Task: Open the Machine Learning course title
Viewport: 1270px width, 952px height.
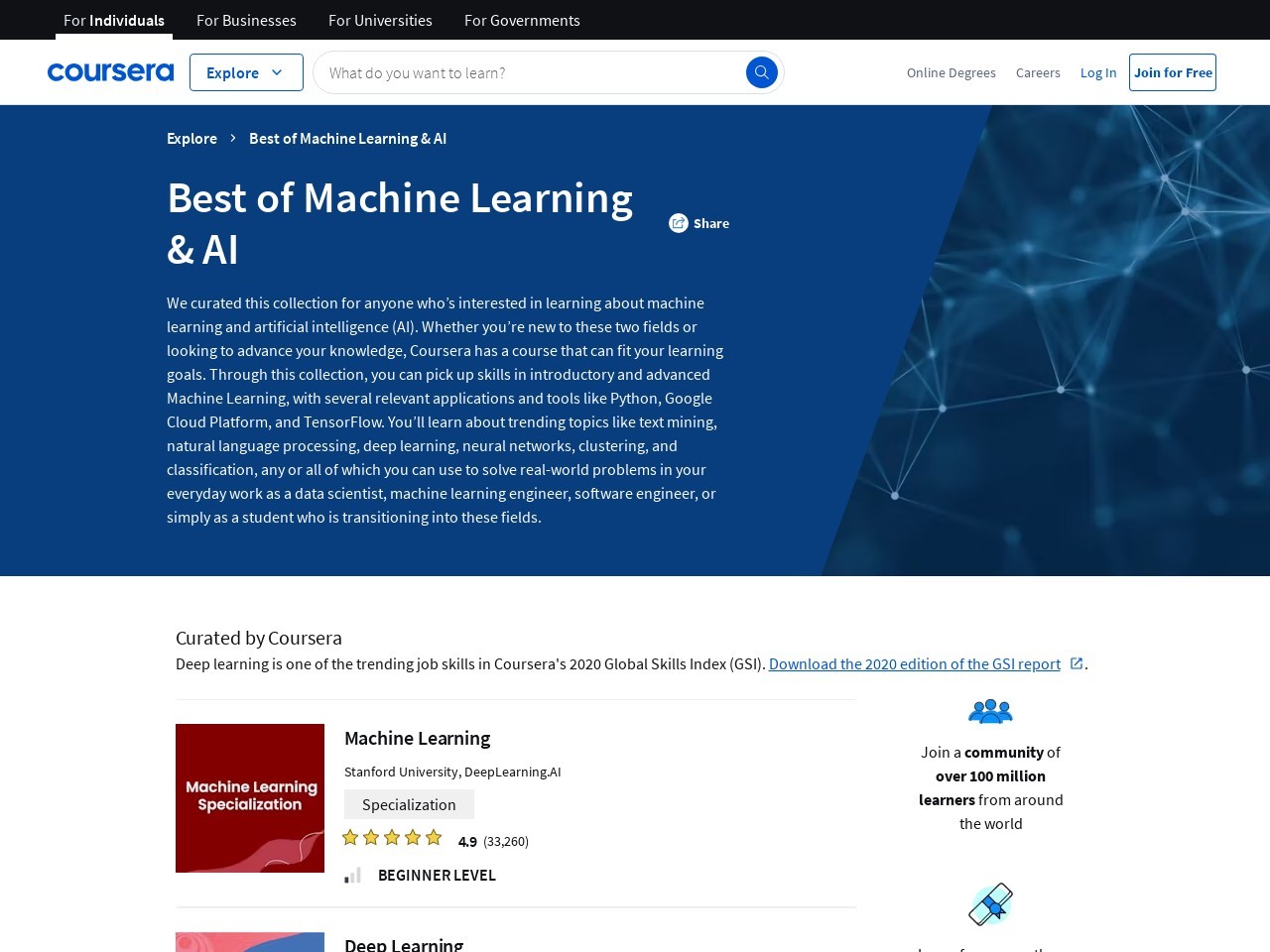Action: tap(417, 738)
